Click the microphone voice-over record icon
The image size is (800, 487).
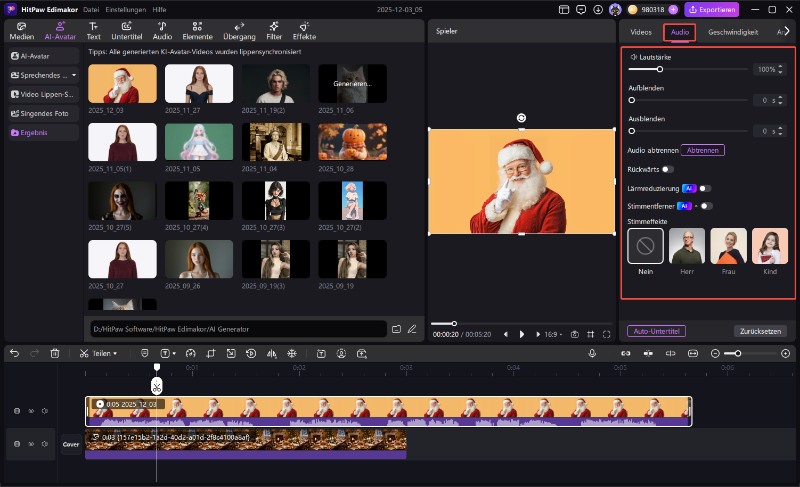point(592,353)
